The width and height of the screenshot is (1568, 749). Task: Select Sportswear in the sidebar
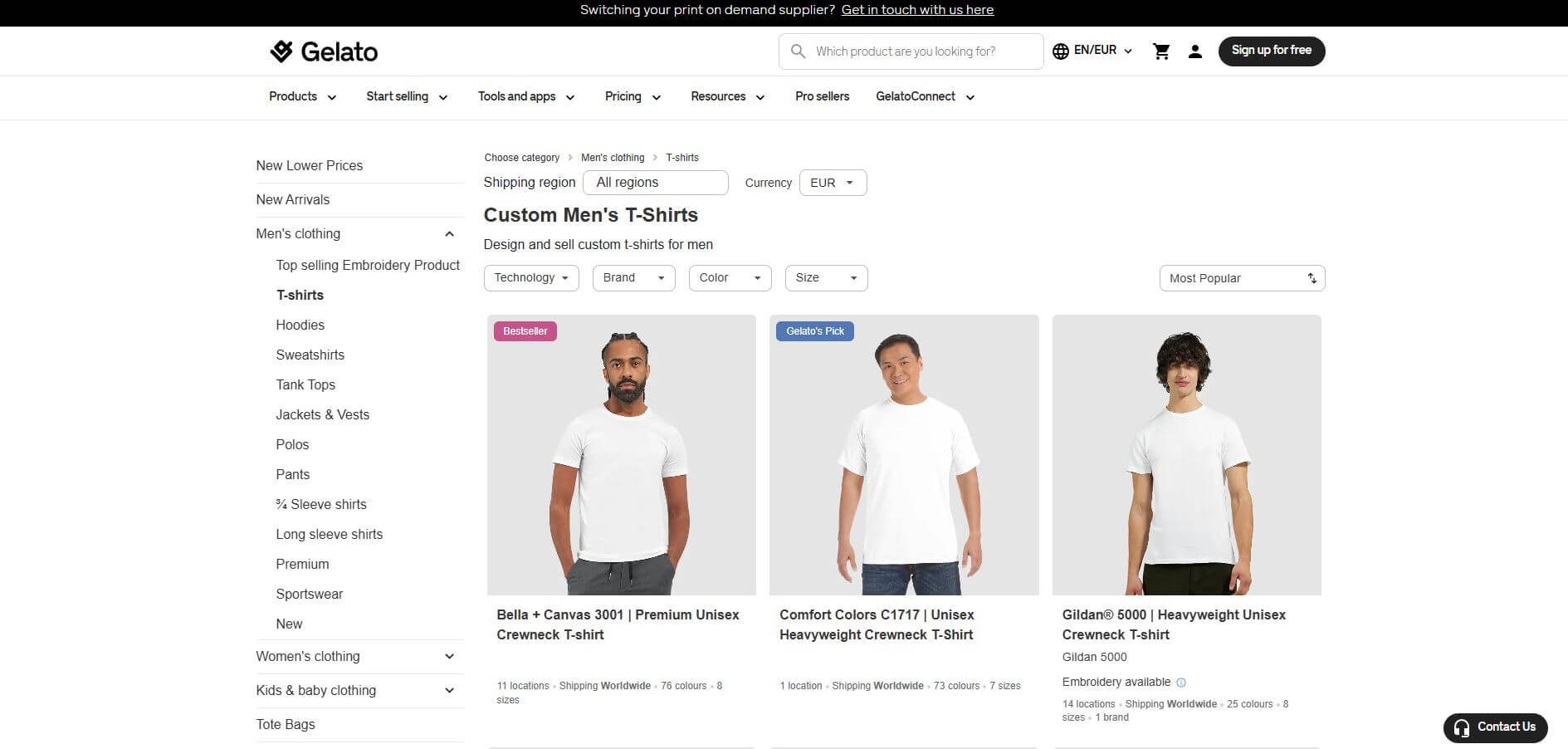point(309,595)
